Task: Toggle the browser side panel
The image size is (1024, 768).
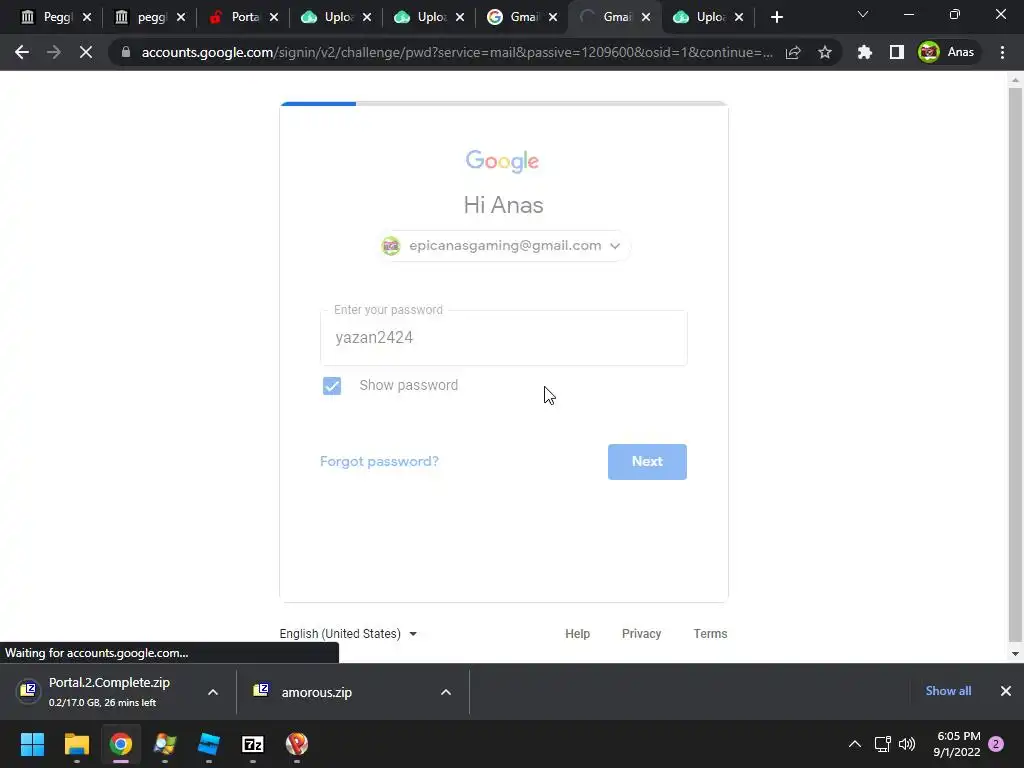Action: 897,52
